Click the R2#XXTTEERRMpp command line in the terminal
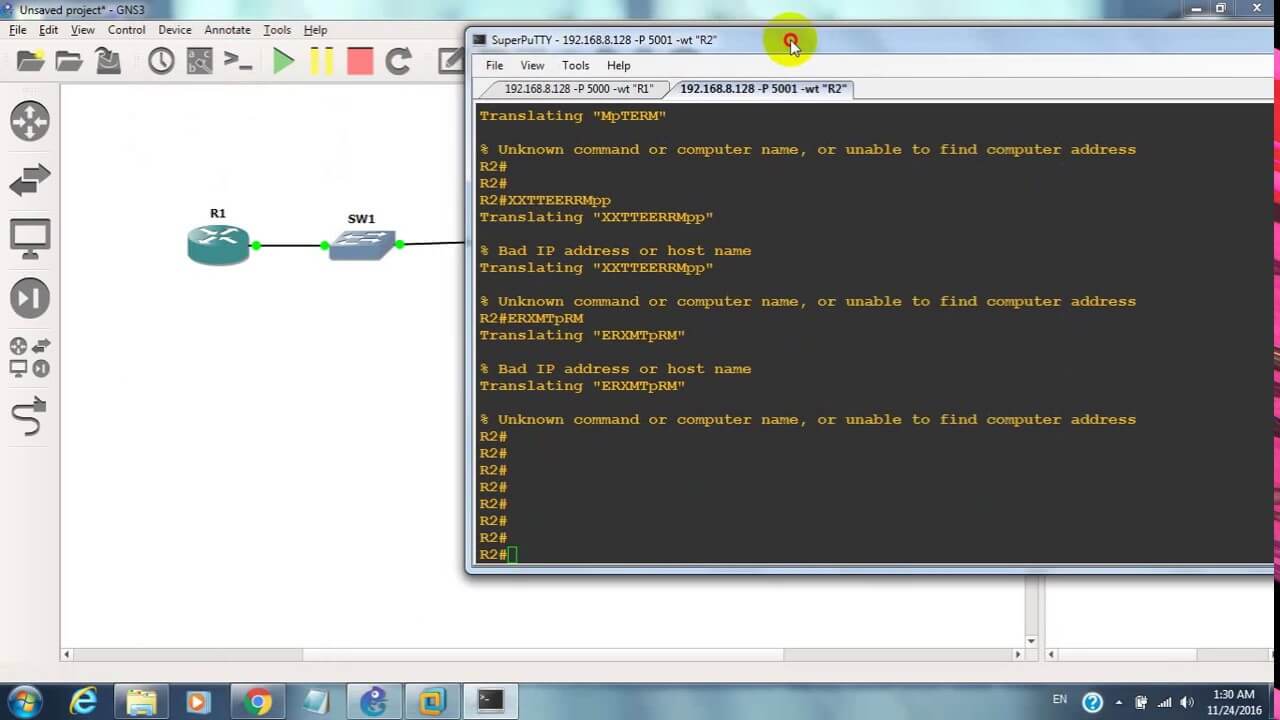The width and height of the screenshot is (1280, 720). [545, 200]
